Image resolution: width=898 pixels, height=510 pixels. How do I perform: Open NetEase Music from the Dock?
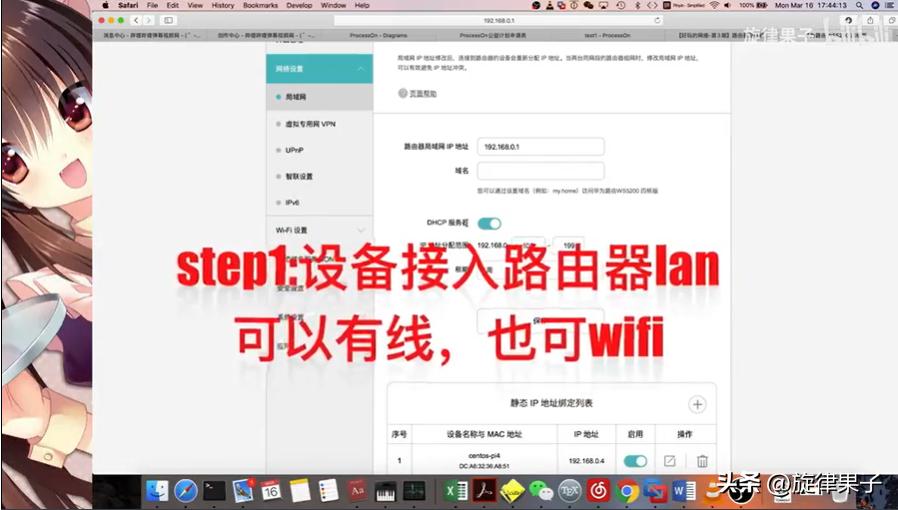[599, 491]
